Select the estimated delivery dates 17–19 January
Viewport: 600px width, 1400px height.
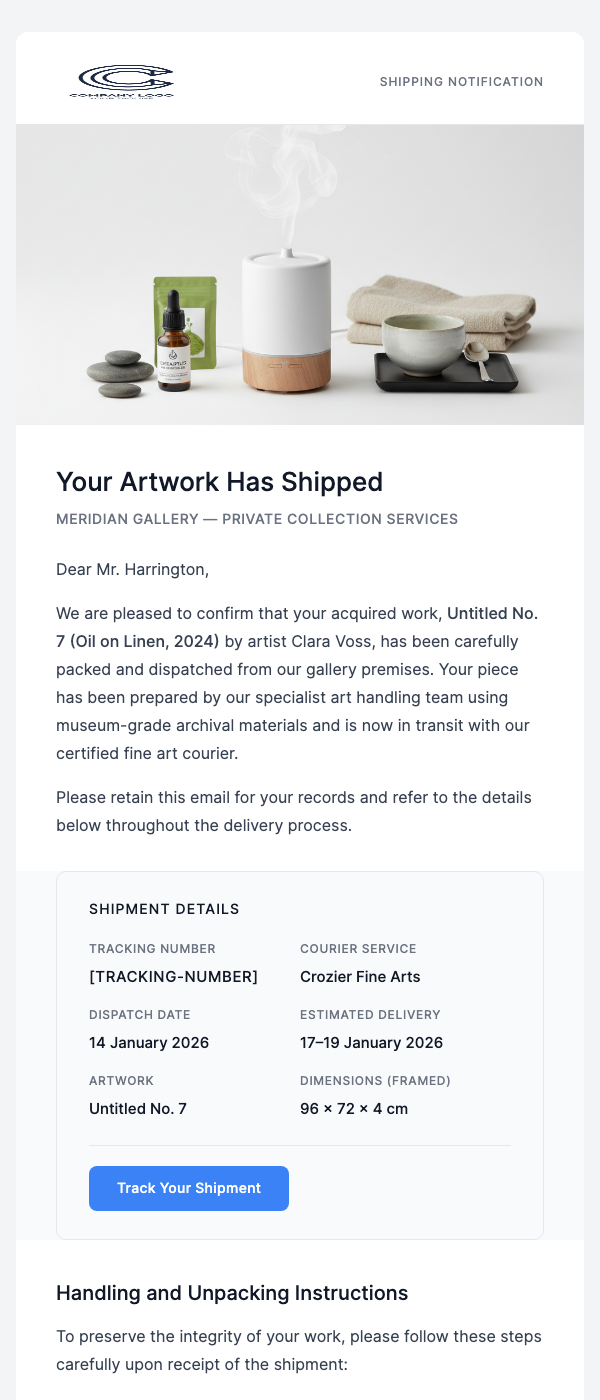pos(371,1042)
